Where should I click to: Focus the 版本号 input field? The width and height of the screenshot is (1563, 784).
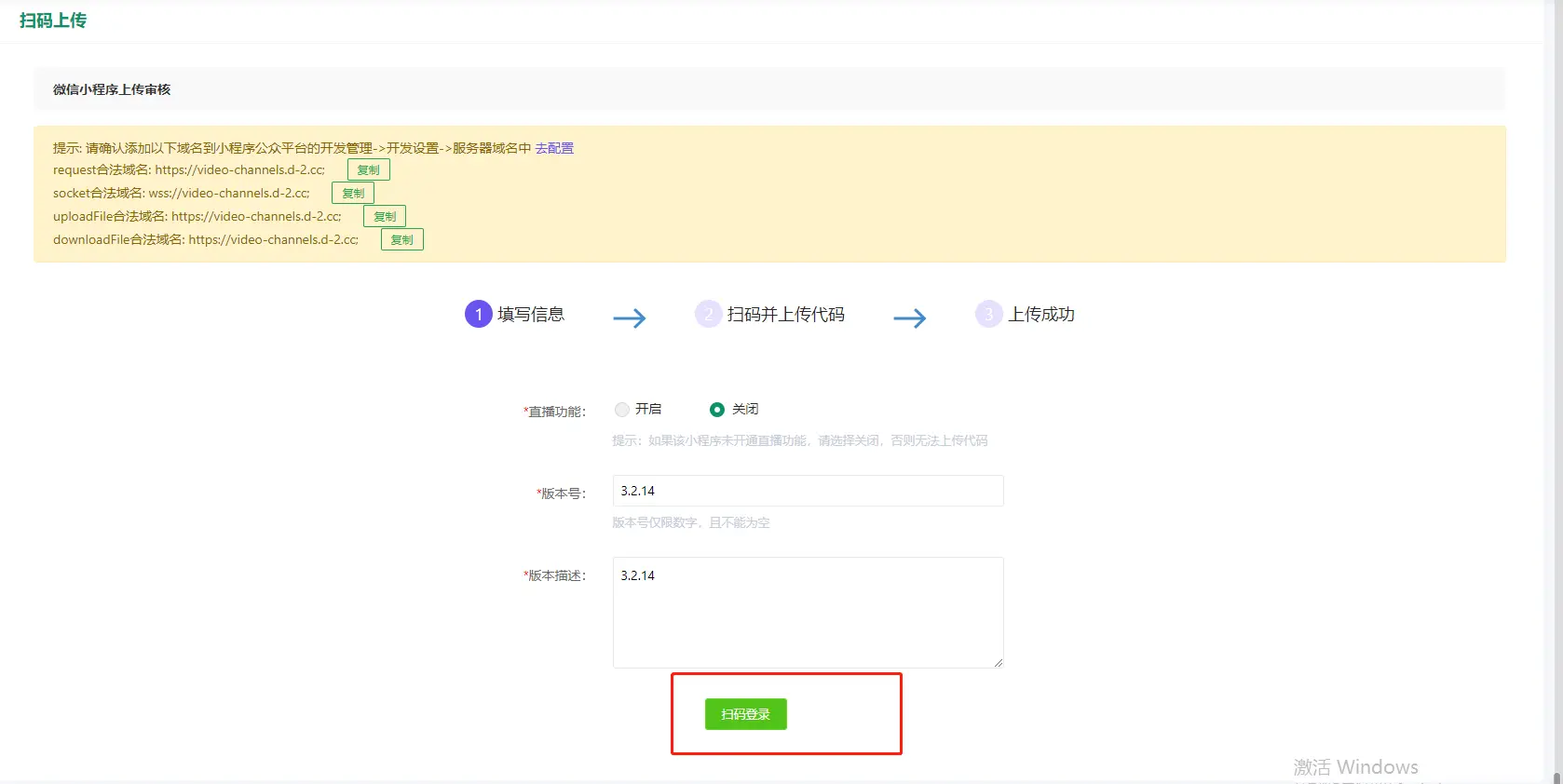click(x=808, y=491)
